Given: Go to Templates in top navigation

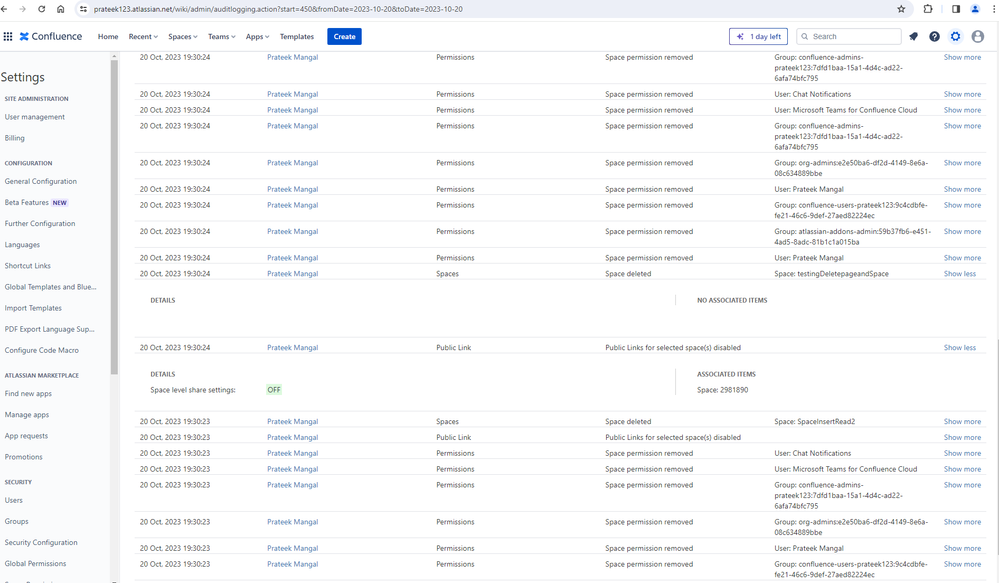Looking at the screenshot, I should 297,36.
